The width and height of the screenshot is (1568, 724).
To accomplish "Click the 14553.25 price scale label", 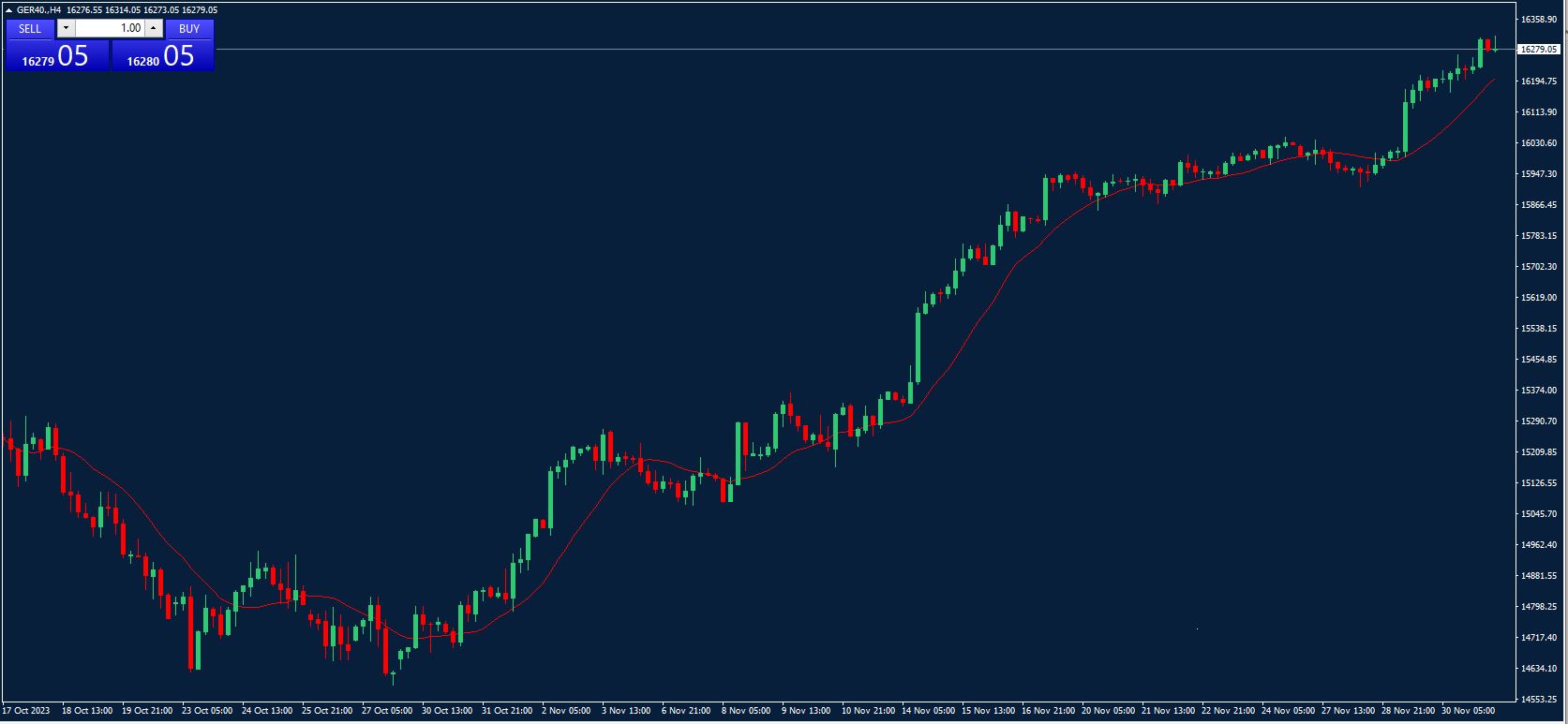I will (1538, 700).
